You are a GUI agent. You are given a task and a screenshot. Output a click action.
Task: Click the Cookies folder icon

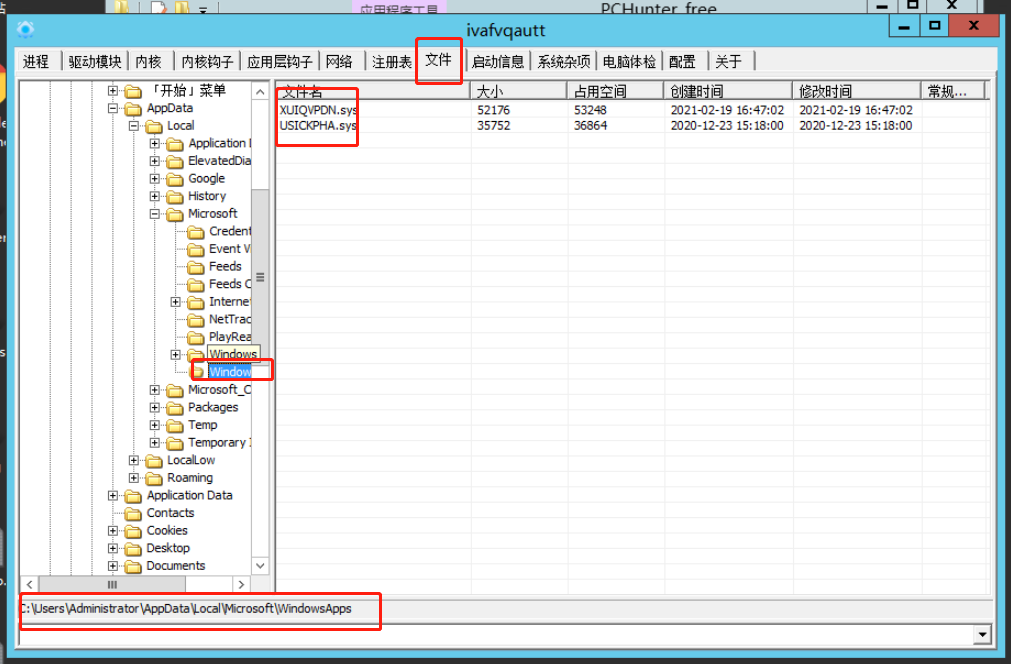133,531
